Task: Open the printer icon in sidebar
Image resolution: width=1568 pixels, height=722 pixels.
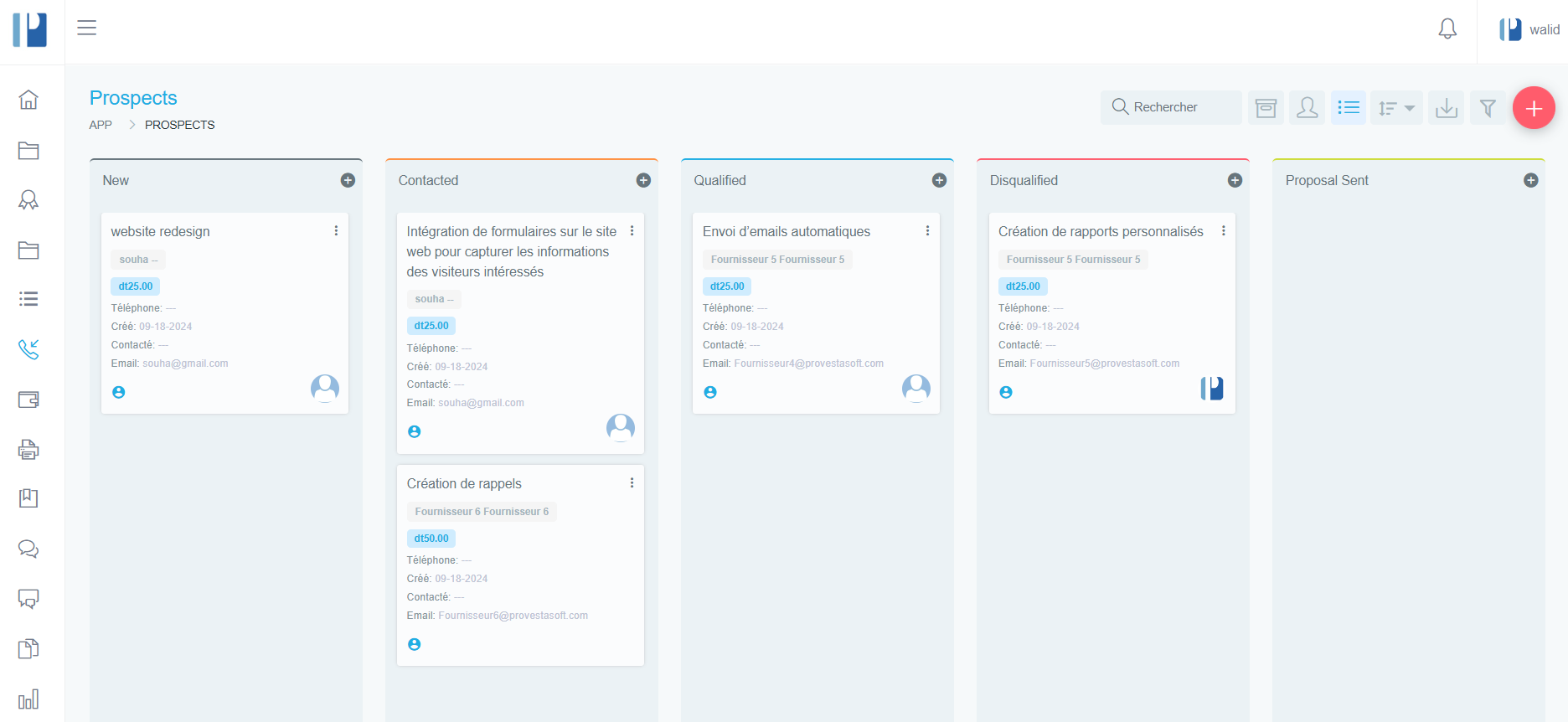Action: pyautogui.click(x=28, y=450)
